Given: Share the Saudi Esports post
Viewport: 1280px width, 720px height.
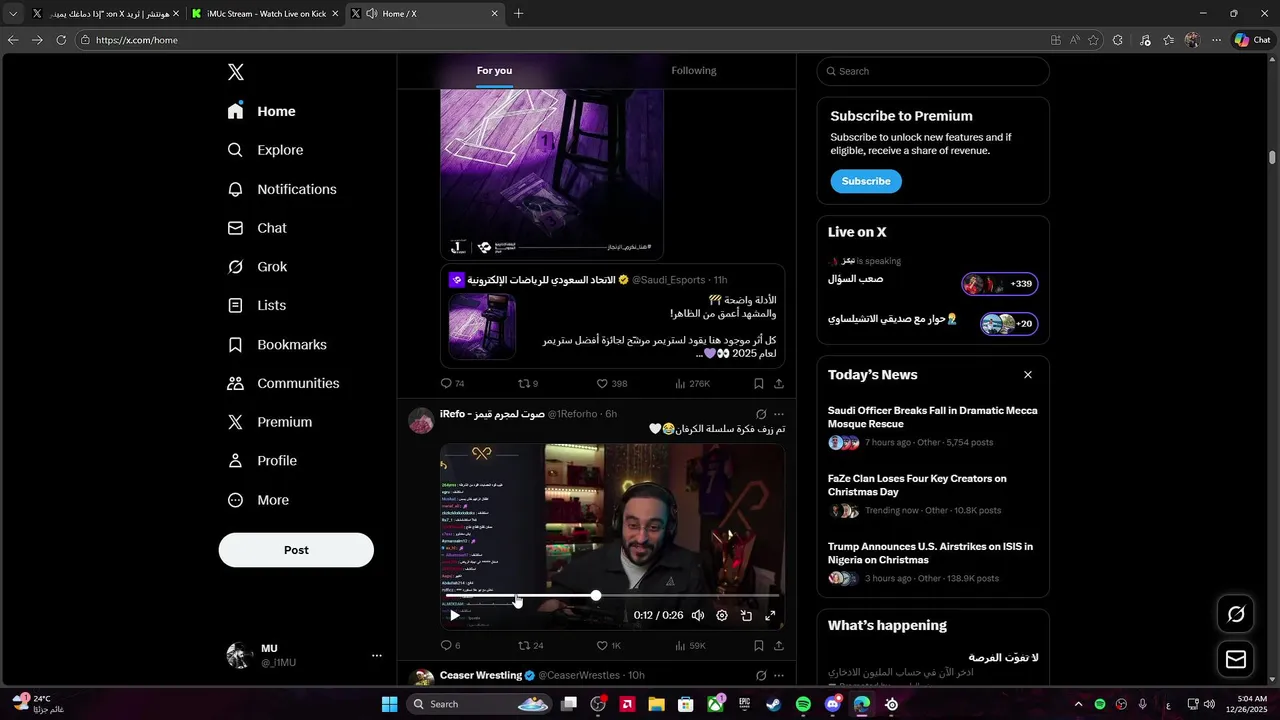Looking at the screenshot, I should point(779,383).
